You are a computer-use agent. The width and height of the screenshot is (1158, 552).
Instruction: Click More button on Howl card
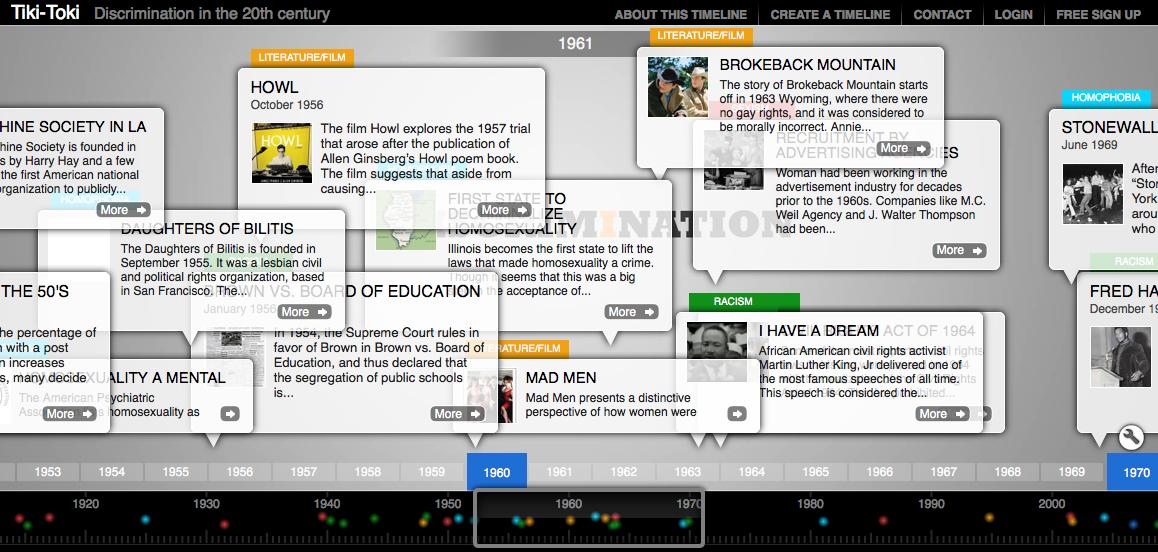(506, 210)
